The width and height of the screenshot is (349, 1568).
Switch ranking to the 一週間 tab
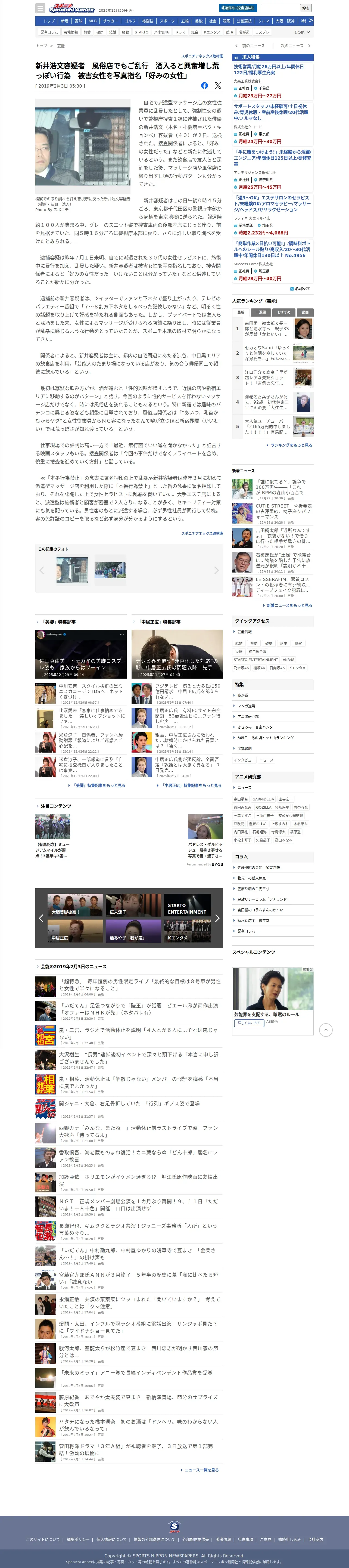(261, 312)
